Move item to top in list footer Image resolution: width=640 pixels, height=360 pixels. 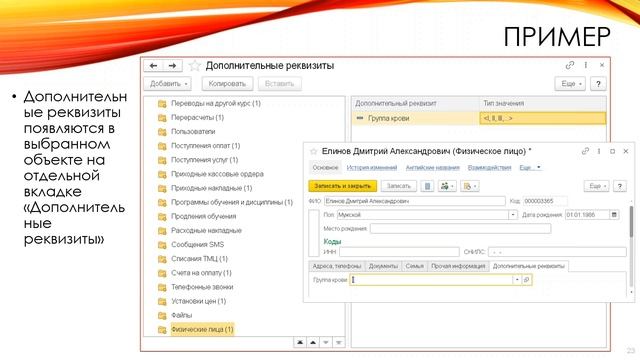[x=300, y=342]
